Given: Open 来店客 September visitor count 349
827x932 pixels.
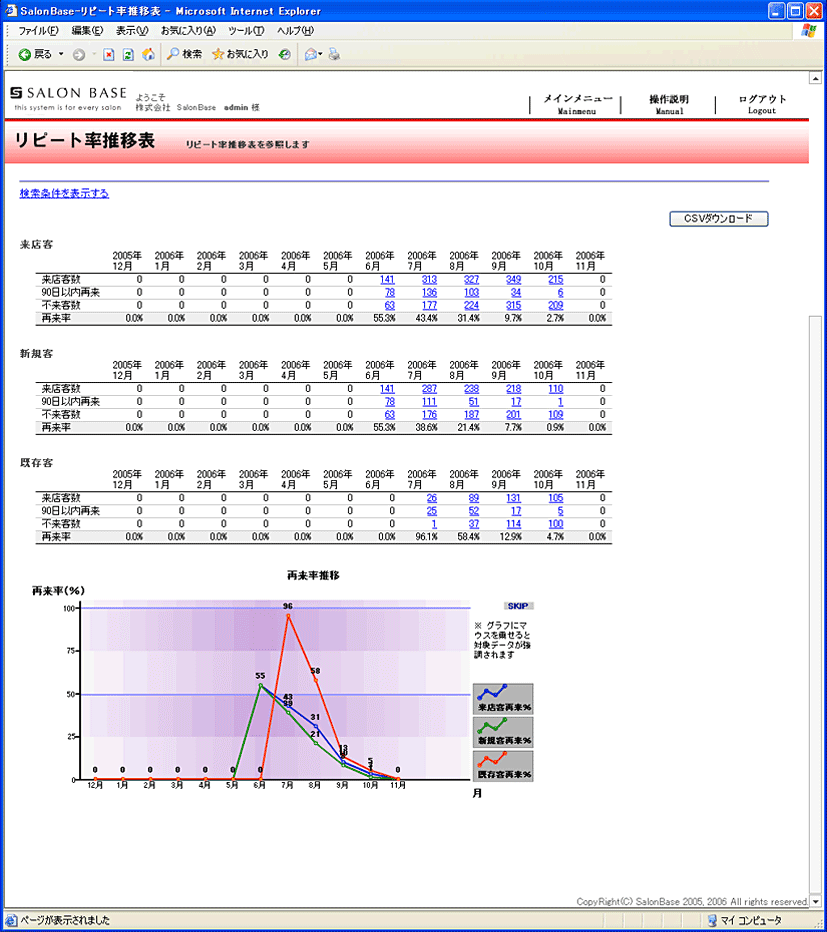Looking at the screenshot, I should click(x=514, y=279).
